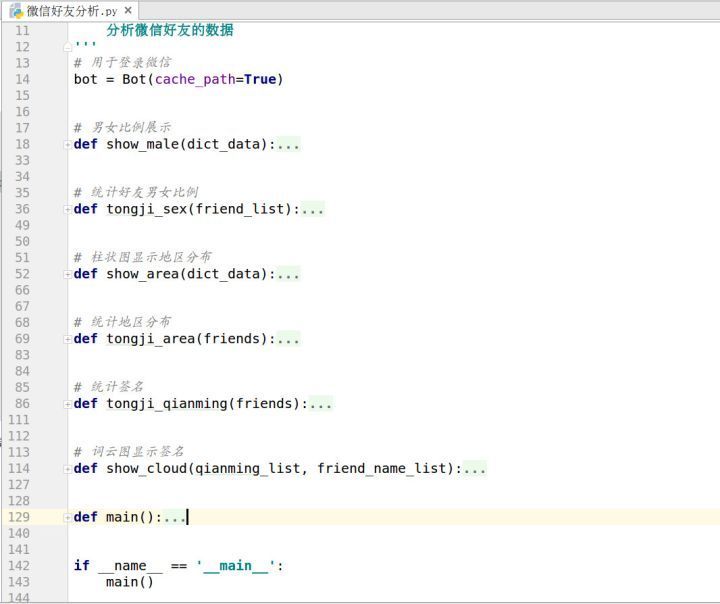This screenshot has height=604, width=720.
Task: Click the folded ellipsis after show_area(dict_data):
Action: click(x=288, y=274)
